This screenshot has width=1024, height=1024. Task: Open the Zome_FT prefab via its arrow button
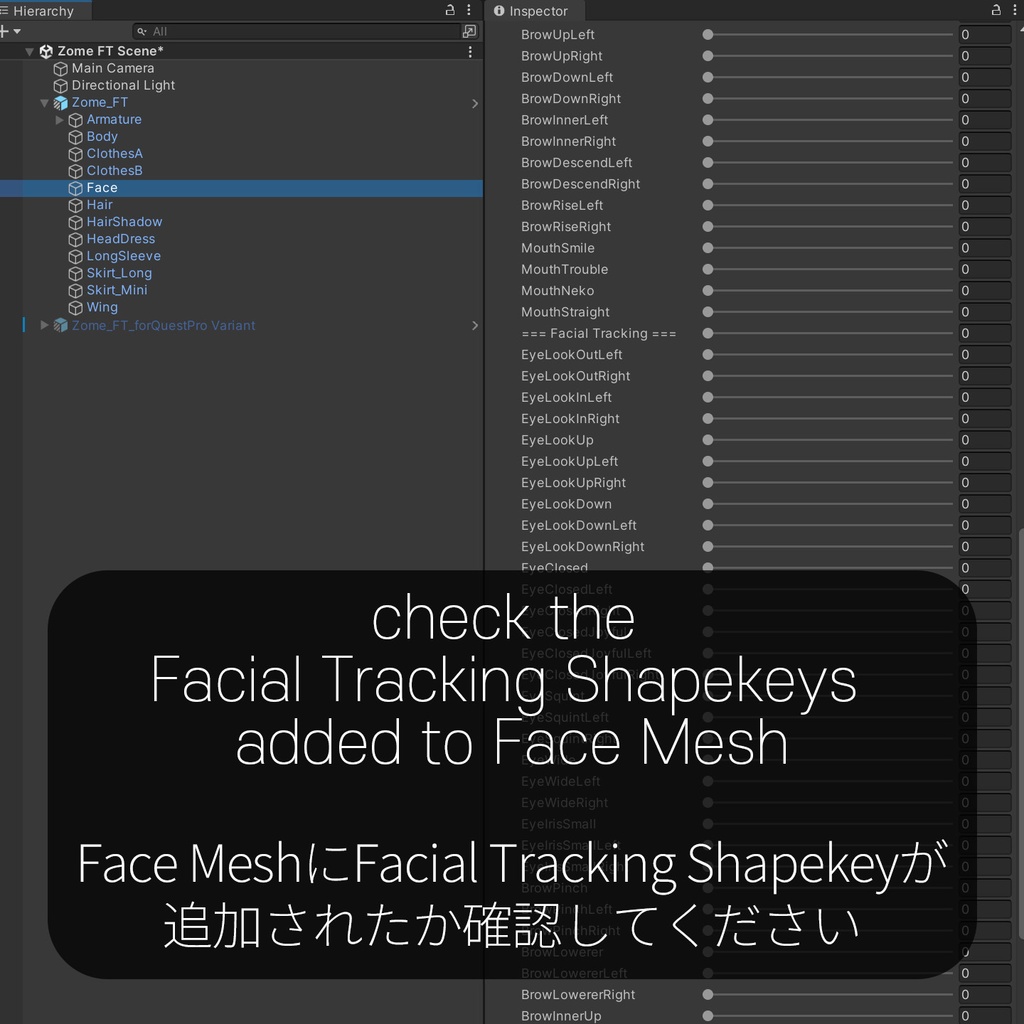click(x=475, y=103)
